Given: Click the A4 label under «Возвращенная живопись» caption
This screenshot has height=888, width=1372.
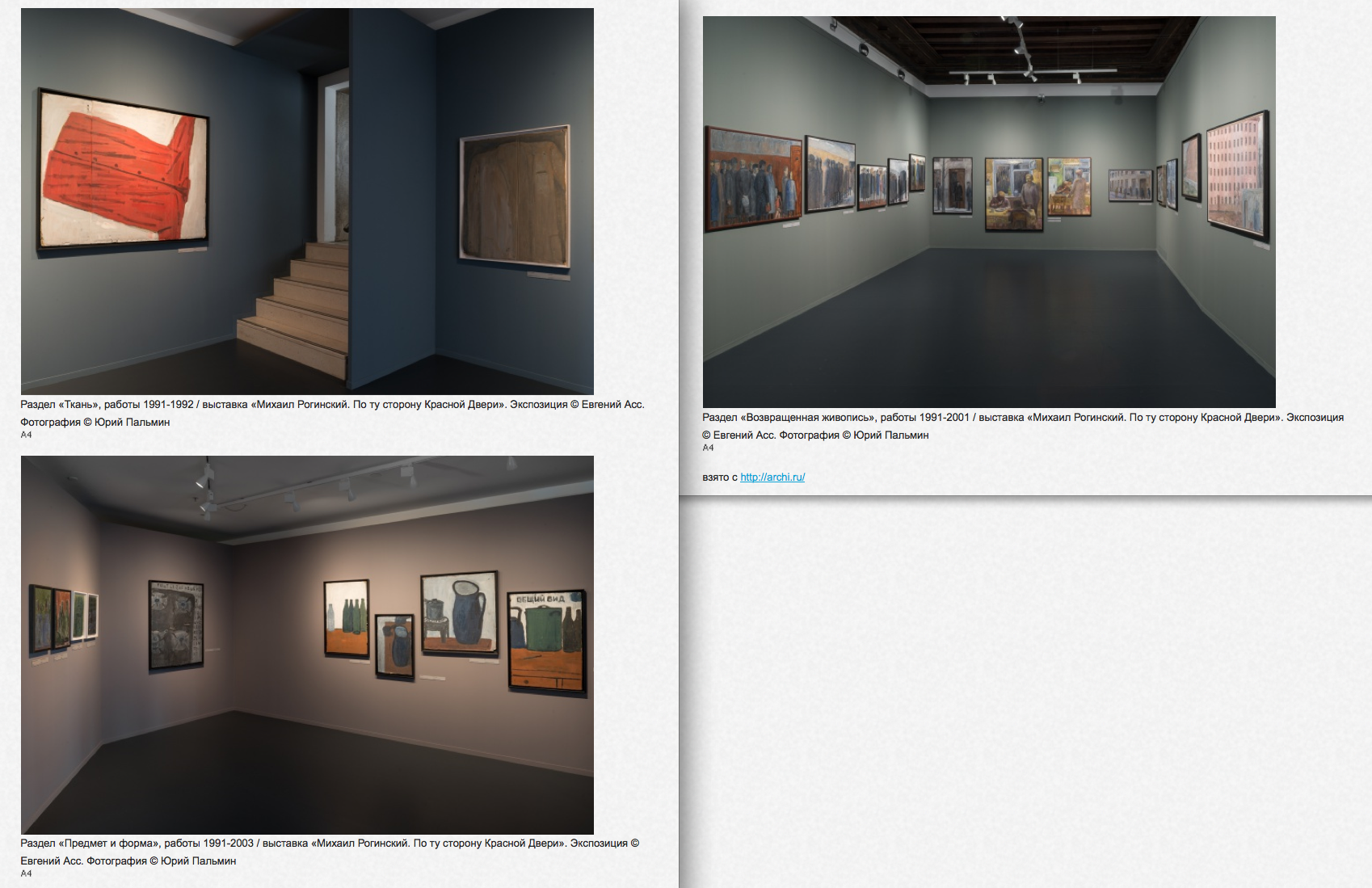Looking at the screenshot, I should (x=708, y=448).
